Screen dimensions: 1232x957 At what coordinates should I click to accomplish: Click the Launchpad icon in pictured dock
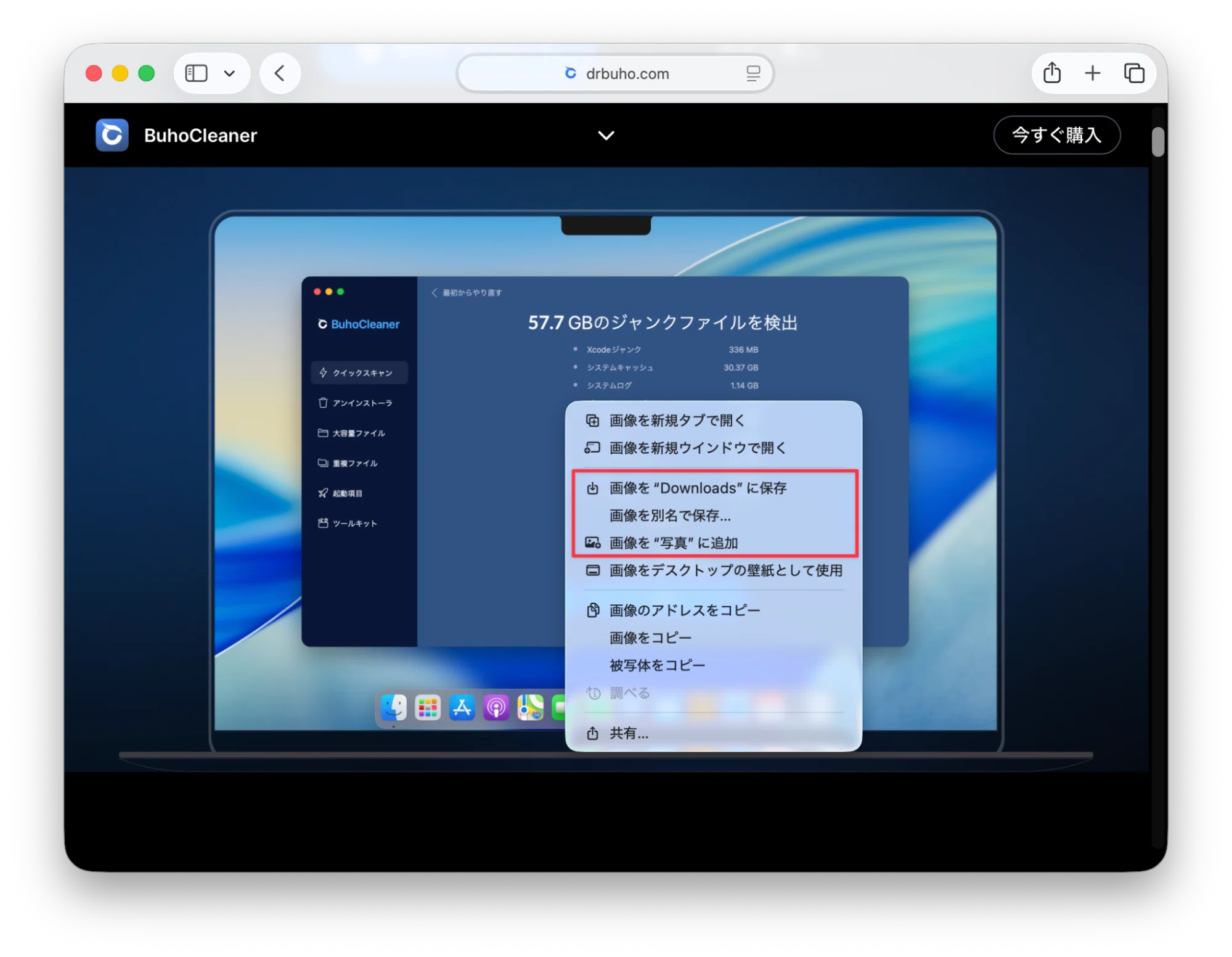tap(428, 707)
